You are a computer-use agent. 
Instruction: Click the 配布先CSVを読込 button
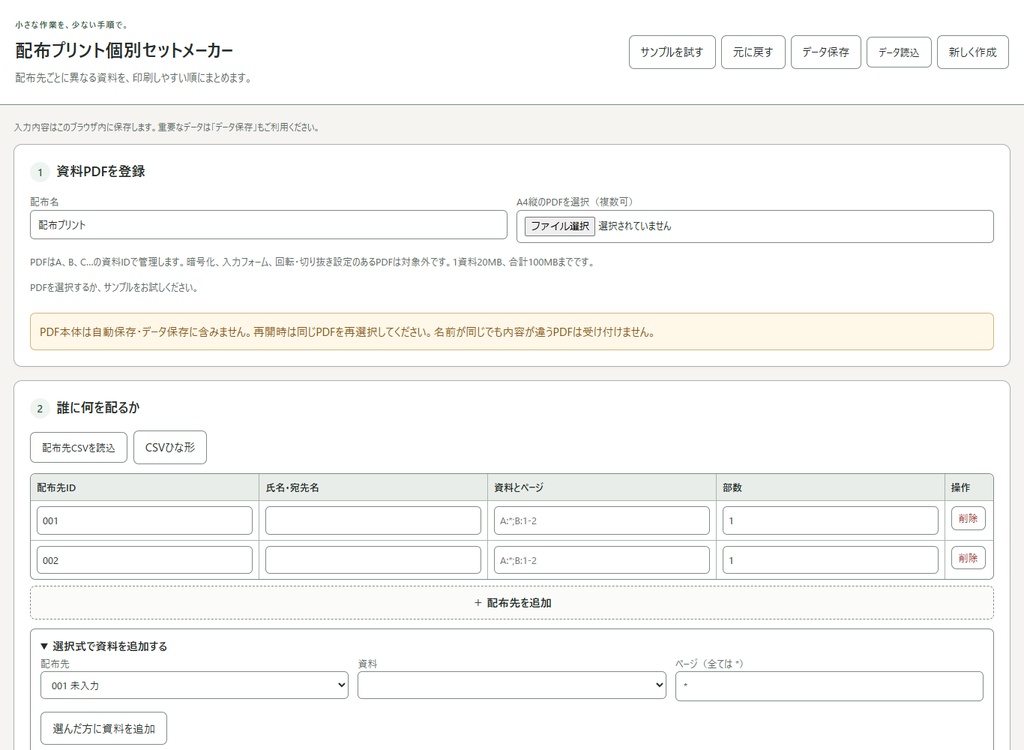(x=78, y=448)
